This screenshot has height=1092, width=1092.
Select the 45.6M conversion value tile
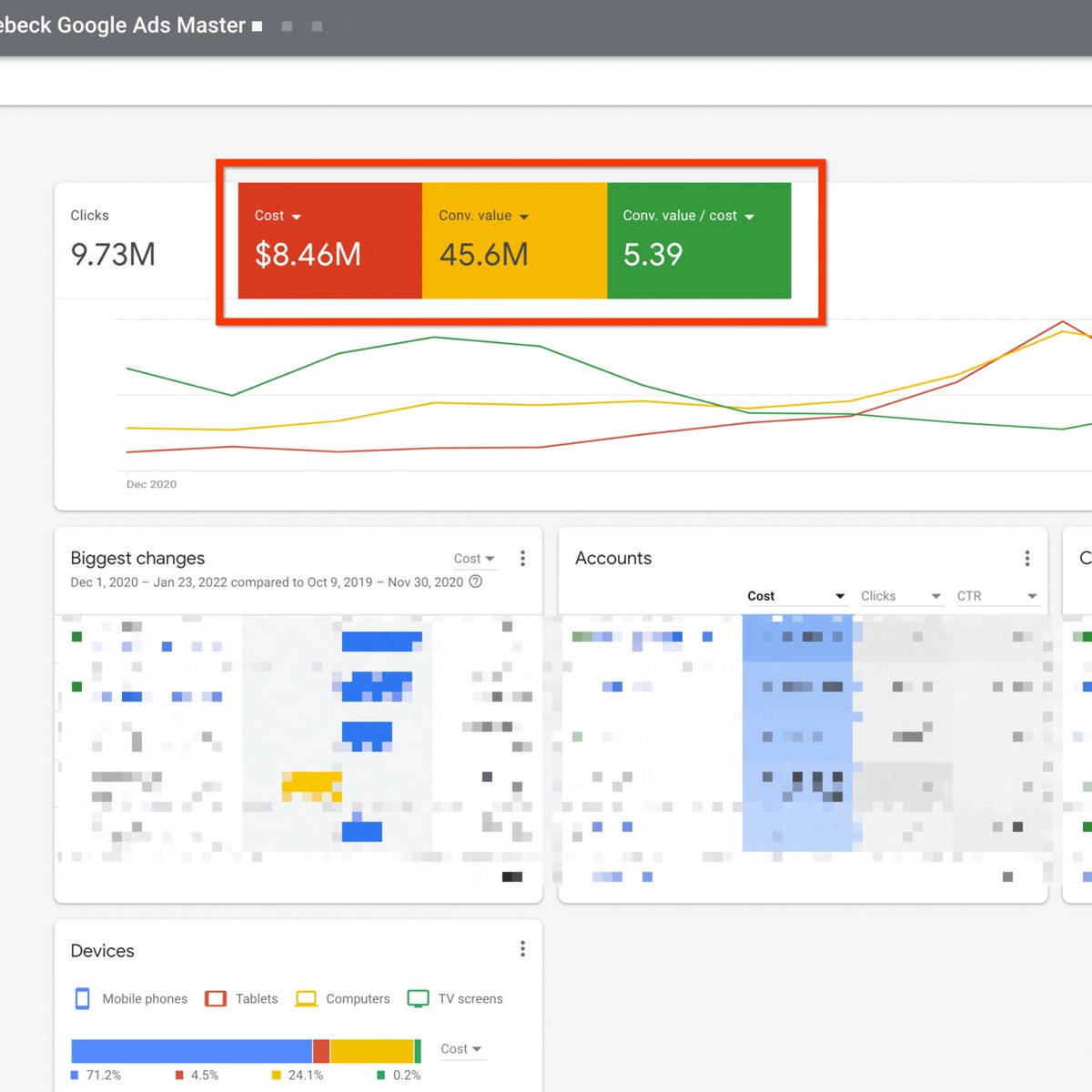click(x=514, y=240)
